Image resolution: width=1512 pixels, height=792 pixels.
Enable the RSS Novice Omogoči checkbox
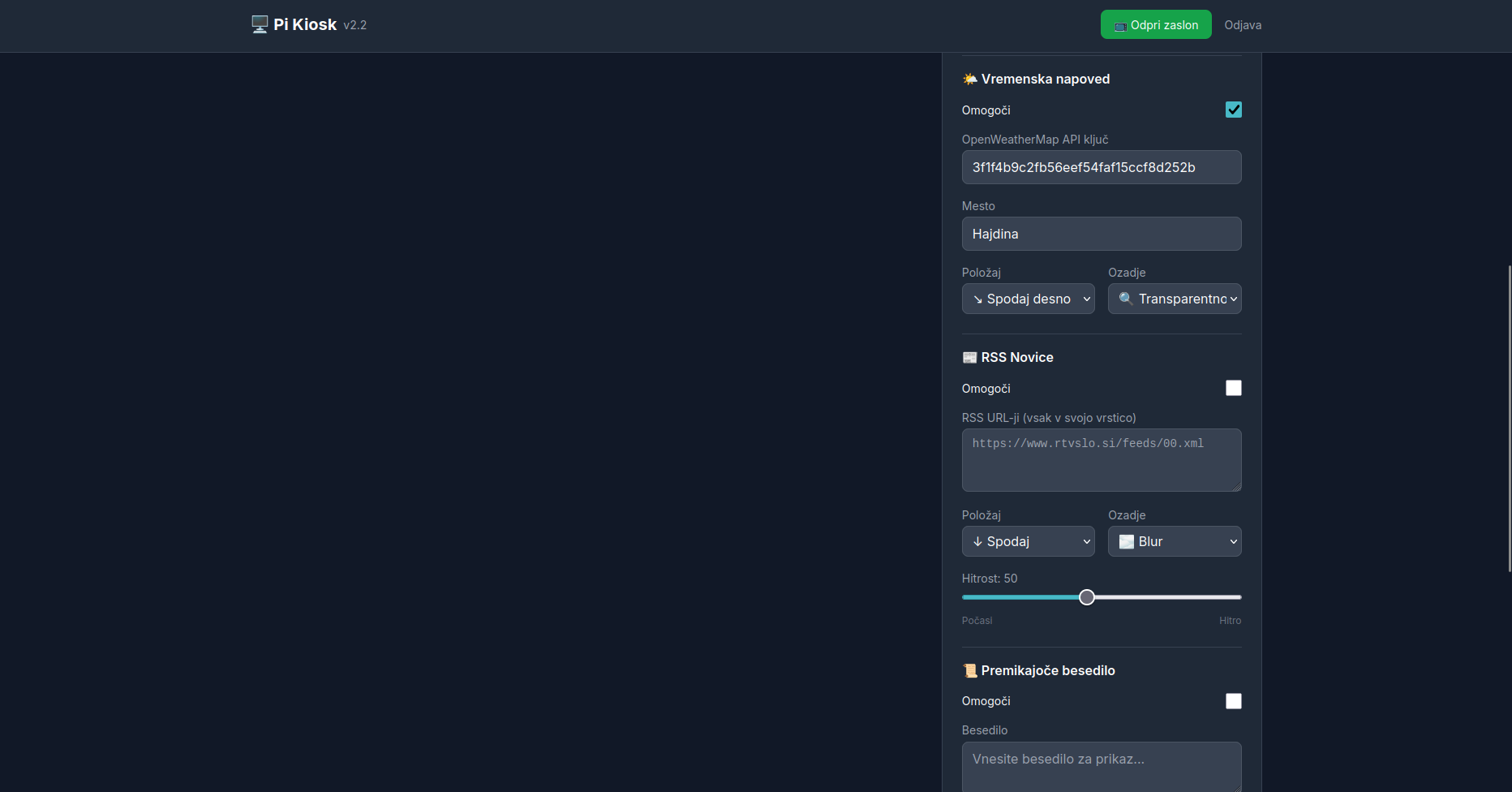1233,388
